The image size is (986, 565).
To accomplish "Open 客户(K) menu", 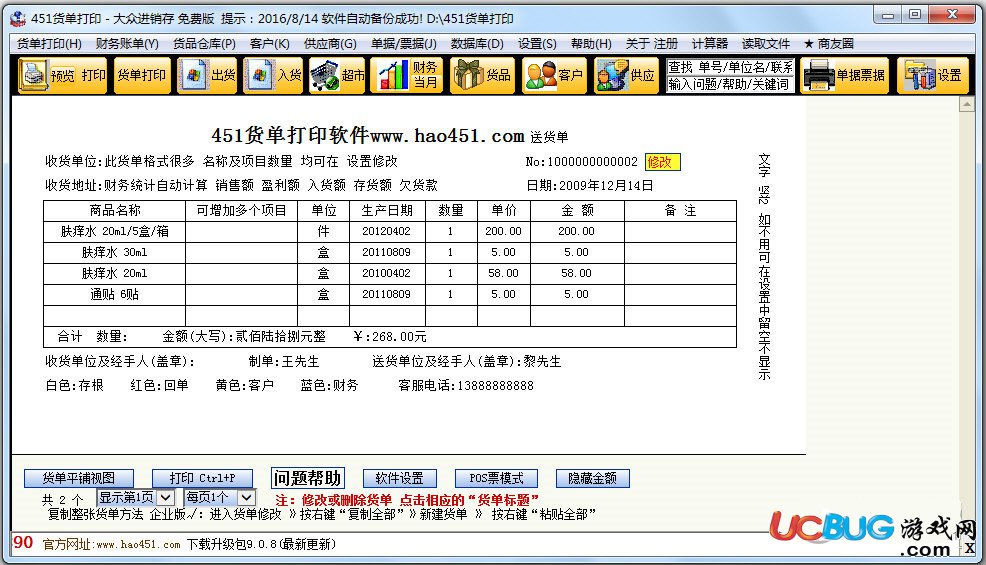I will 270,43.
